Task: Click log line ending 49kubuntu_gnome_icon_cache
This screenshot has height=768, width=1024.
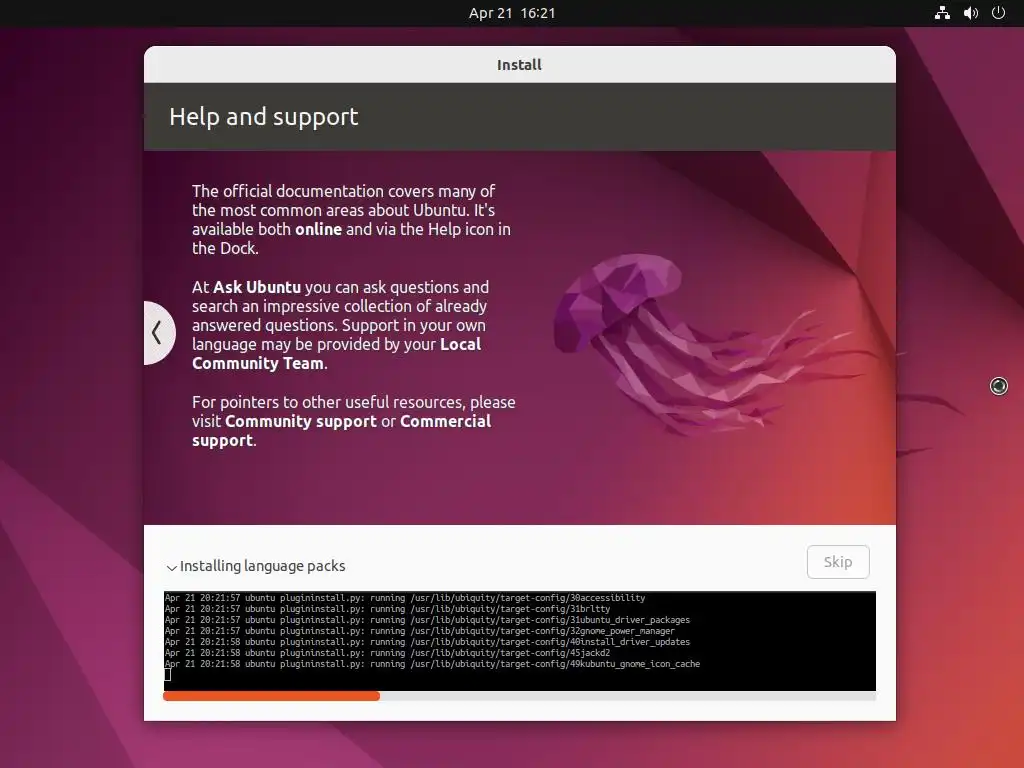Action: click(432, 664)
